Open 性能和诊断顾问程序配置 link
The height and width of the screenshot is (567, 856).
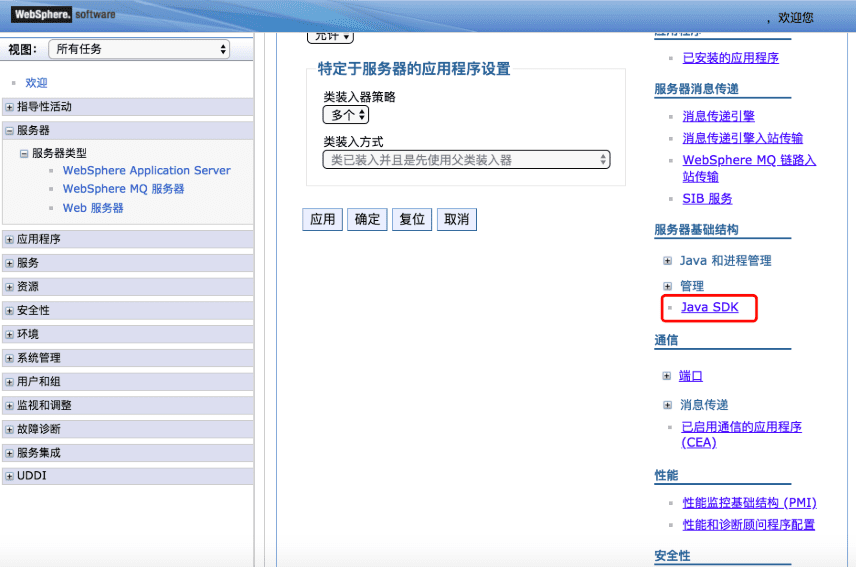[748, 525]
